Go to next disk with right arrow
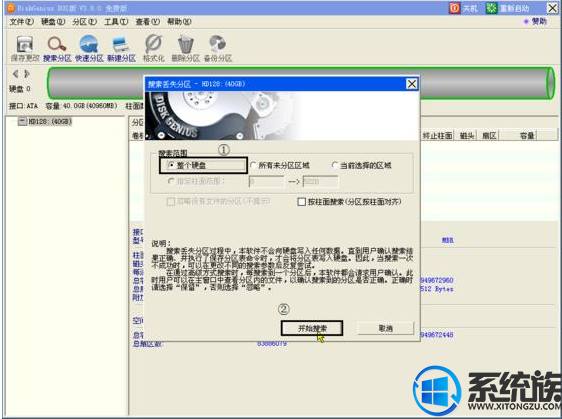 [x=27, y=74]
